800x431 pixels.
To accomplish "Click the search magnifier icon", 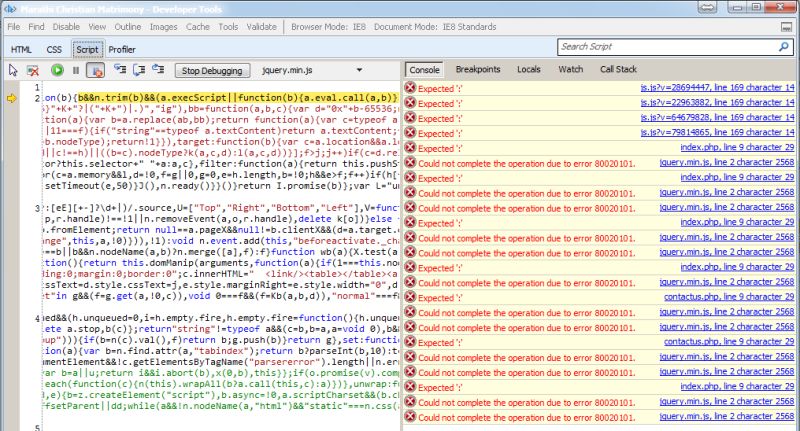I will click(x=784, y=47).
